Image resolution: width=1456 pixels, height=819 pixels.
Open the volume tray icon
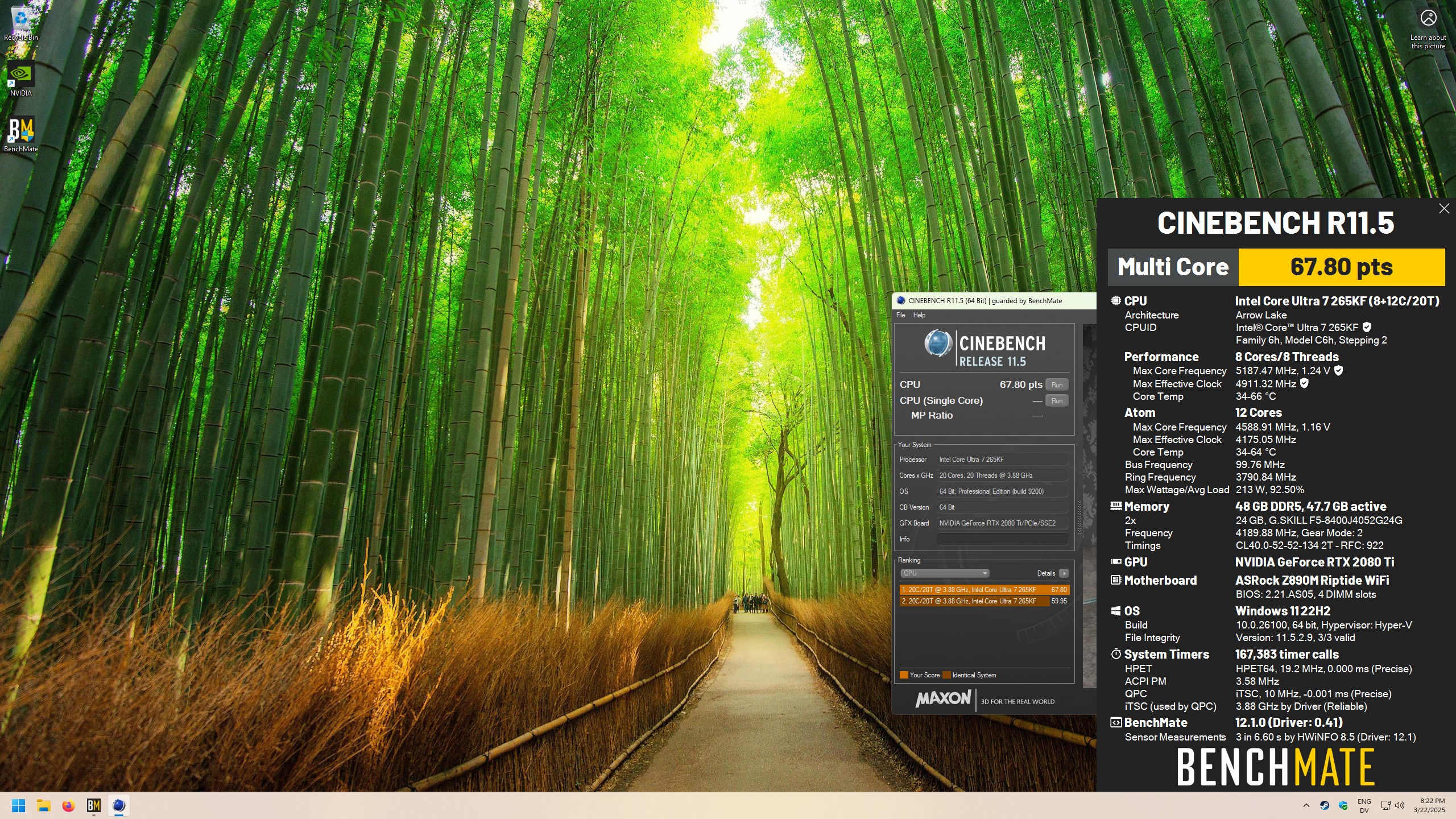point(1400,805)
